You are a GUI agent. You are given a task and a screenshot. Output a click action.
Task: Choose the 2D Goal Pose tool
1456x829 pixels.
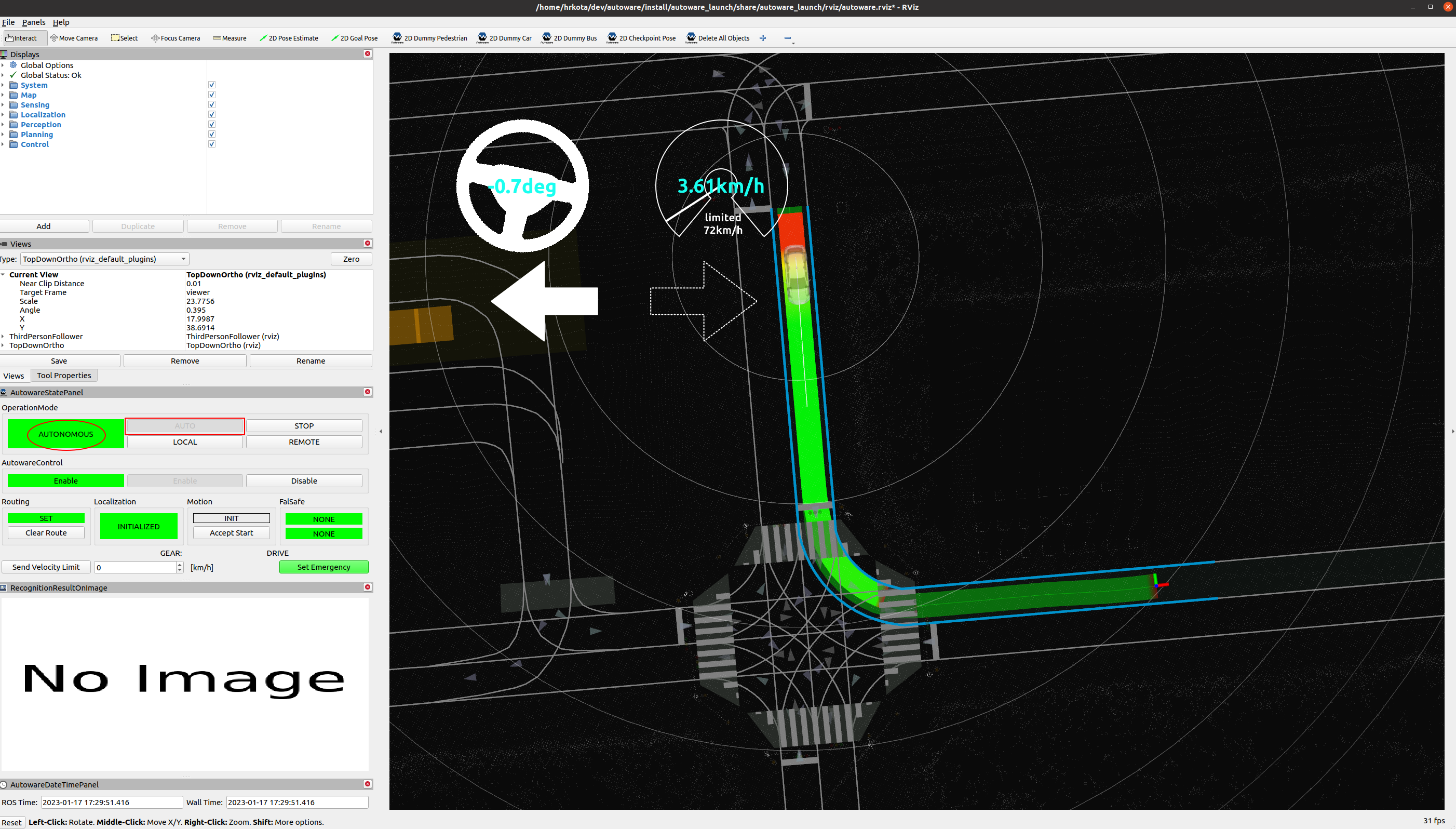[354, 38]
